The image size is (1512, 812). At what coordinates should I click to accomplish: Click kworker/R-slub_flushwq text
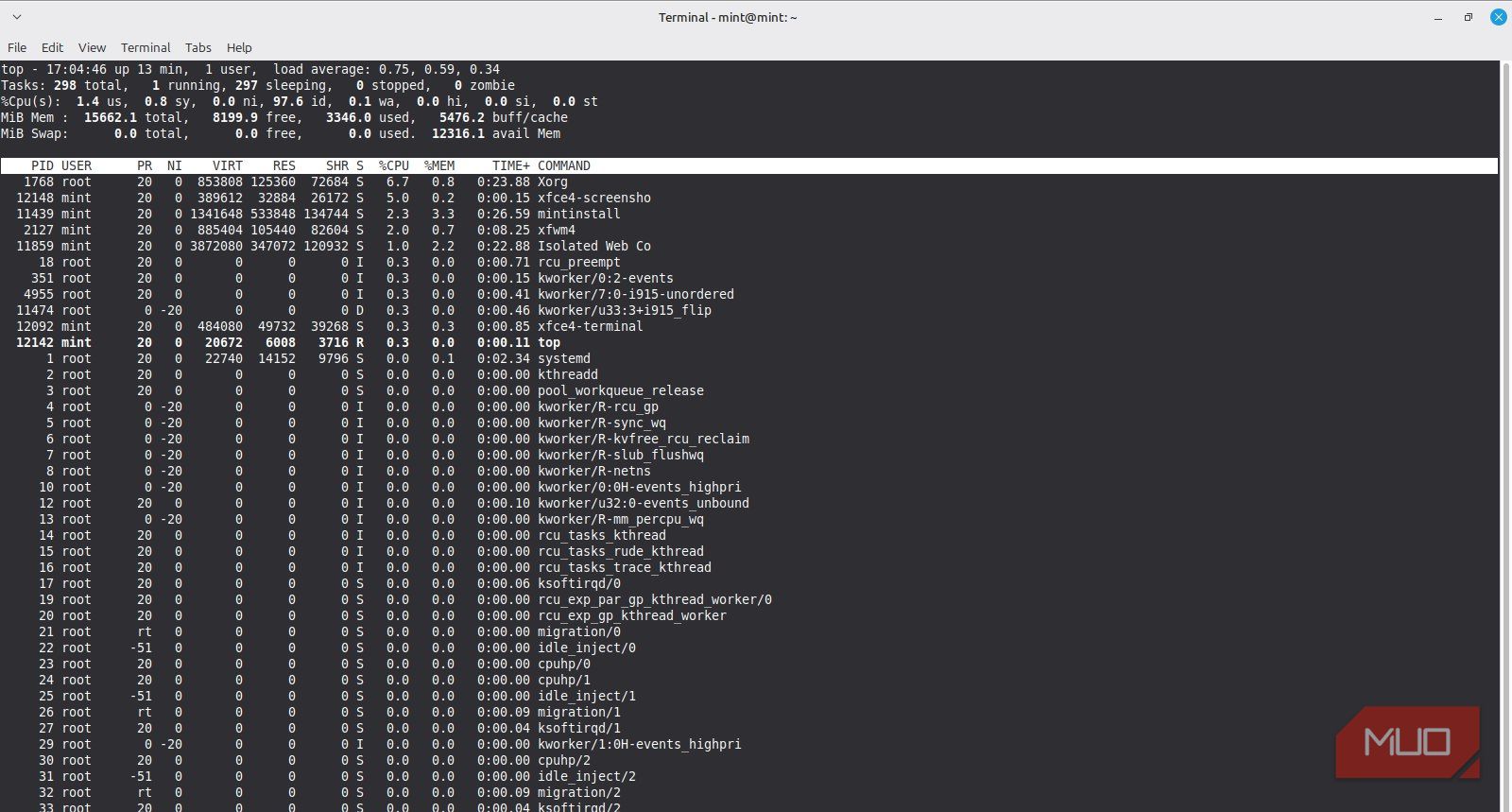click(621, 455)
